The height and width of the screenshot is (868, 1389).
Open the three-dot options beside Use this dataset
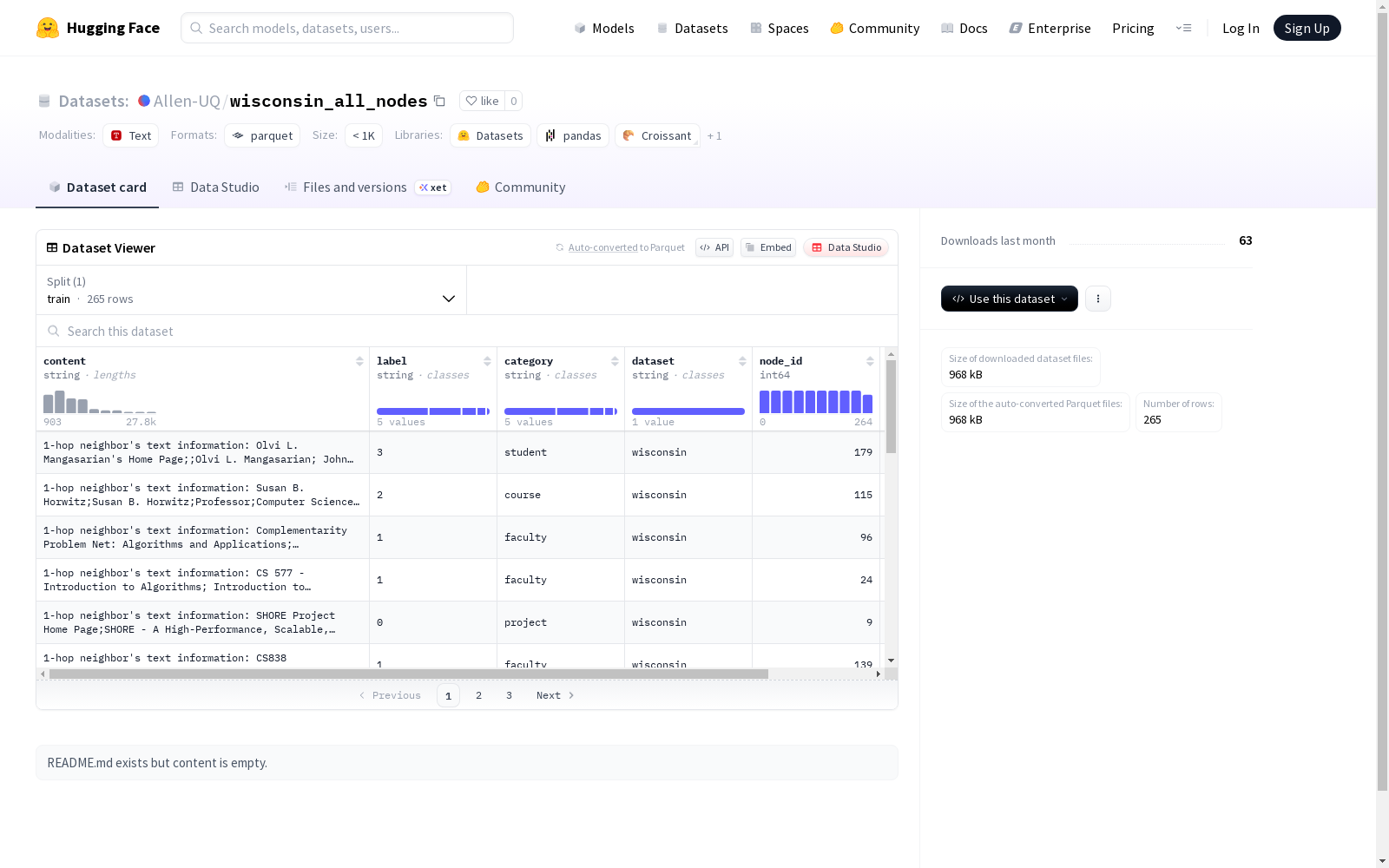(1098, 299)
